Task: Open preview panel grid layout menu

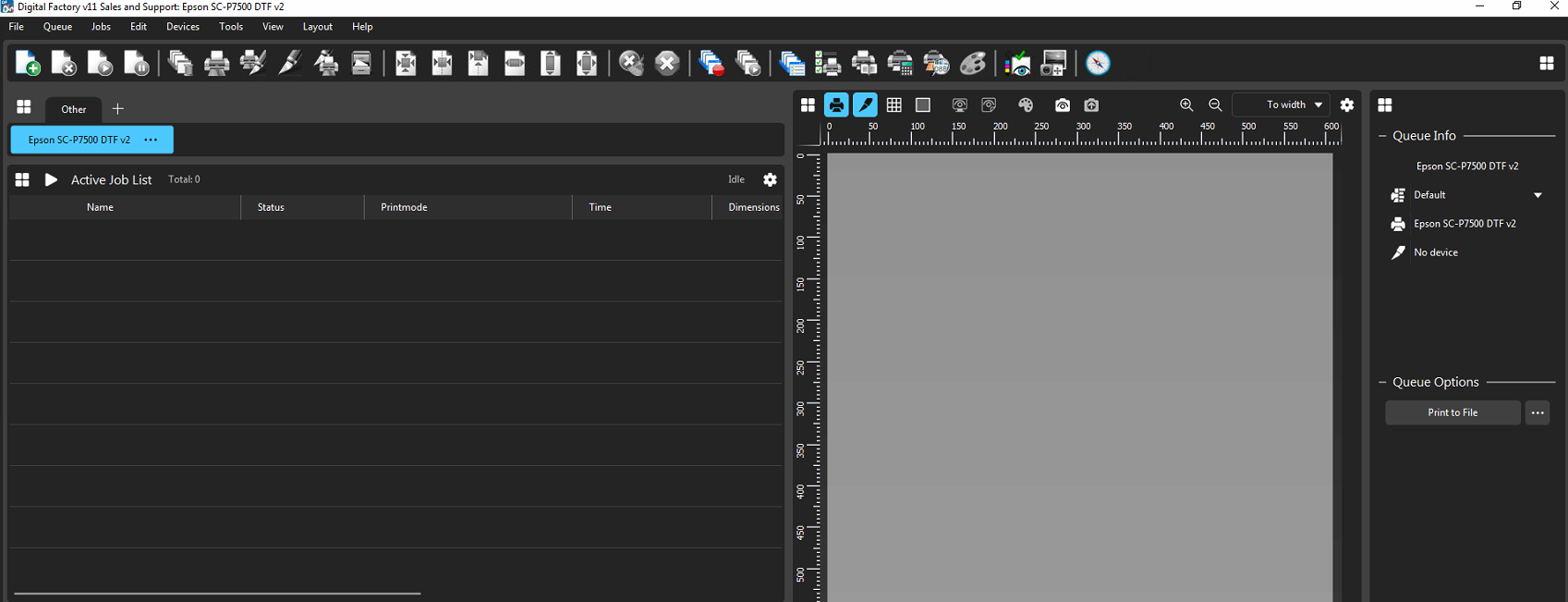Action: coord(808,105)
